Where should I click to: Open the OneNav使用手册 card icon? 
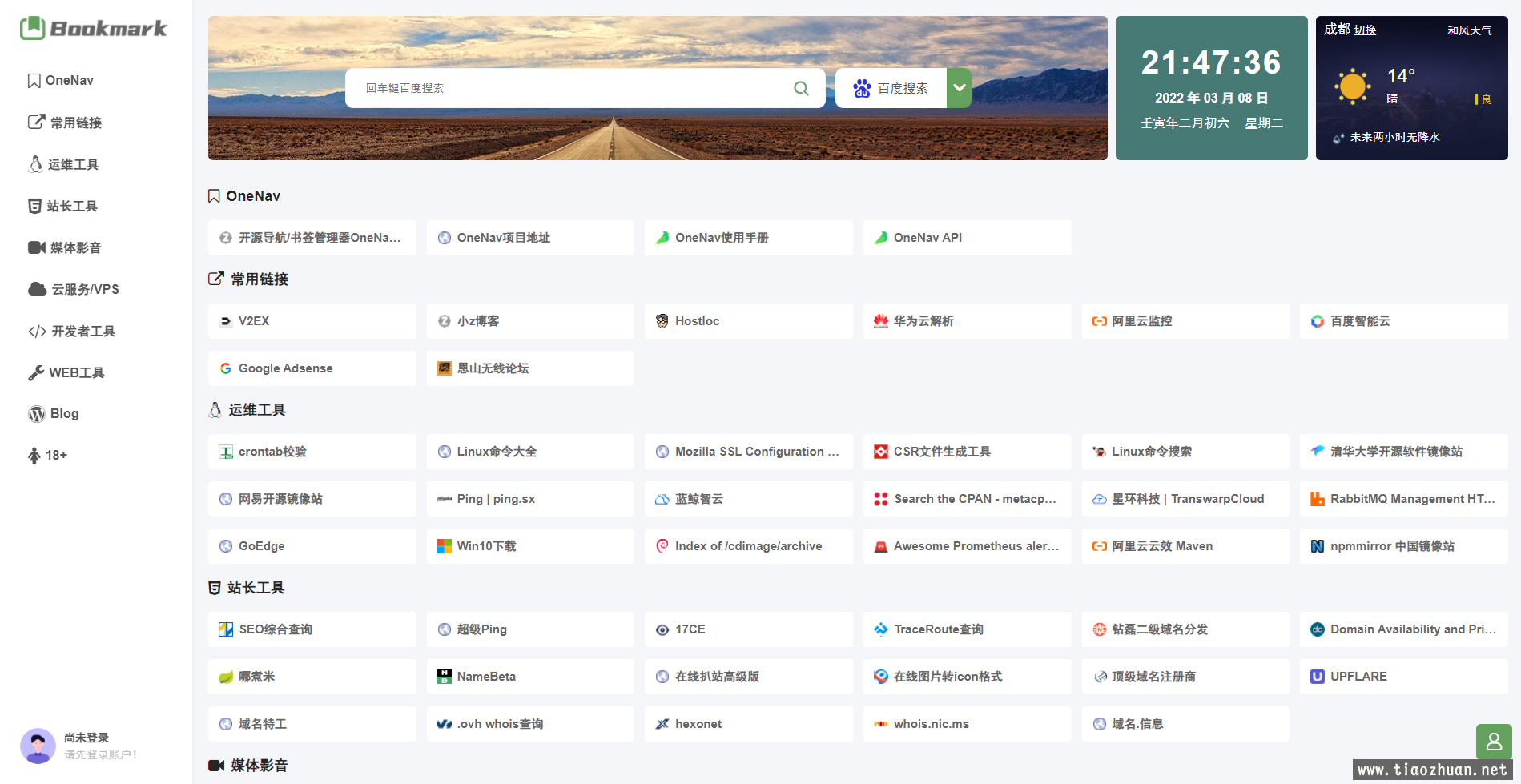[662, 238]
